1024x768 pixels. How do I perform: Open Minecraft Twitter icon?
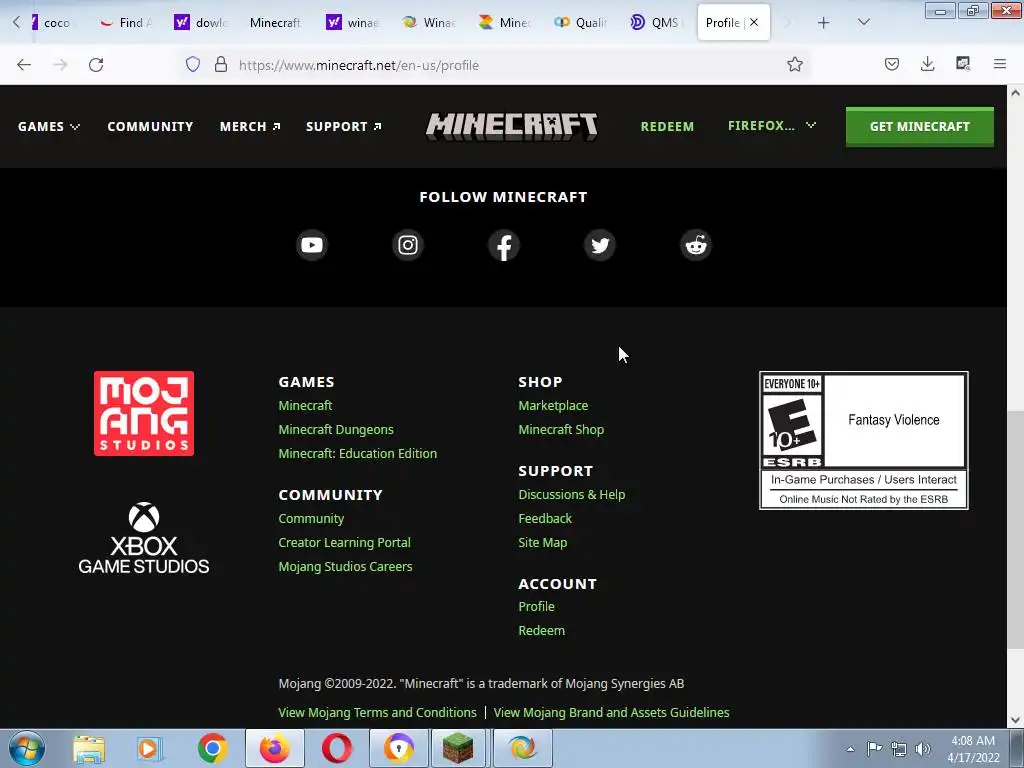pos(600,246)
